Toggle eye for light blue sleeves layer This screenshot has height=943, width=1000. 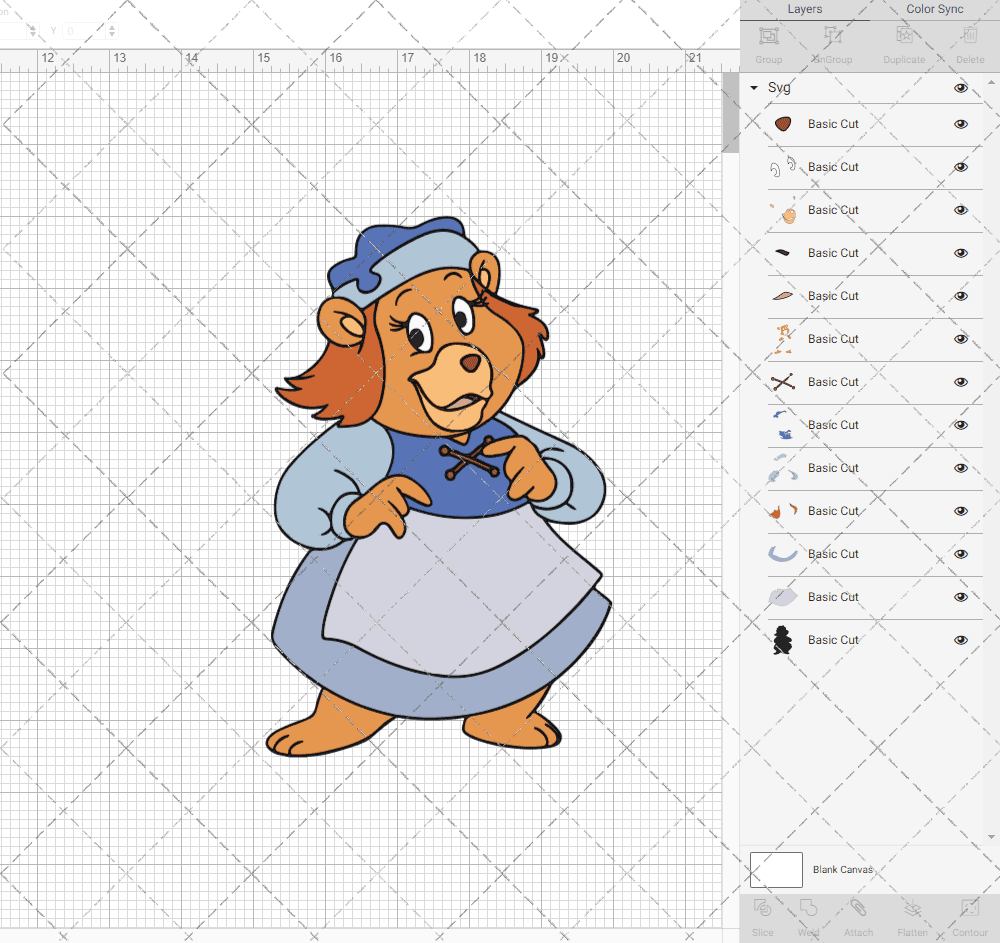pos(960,468)
